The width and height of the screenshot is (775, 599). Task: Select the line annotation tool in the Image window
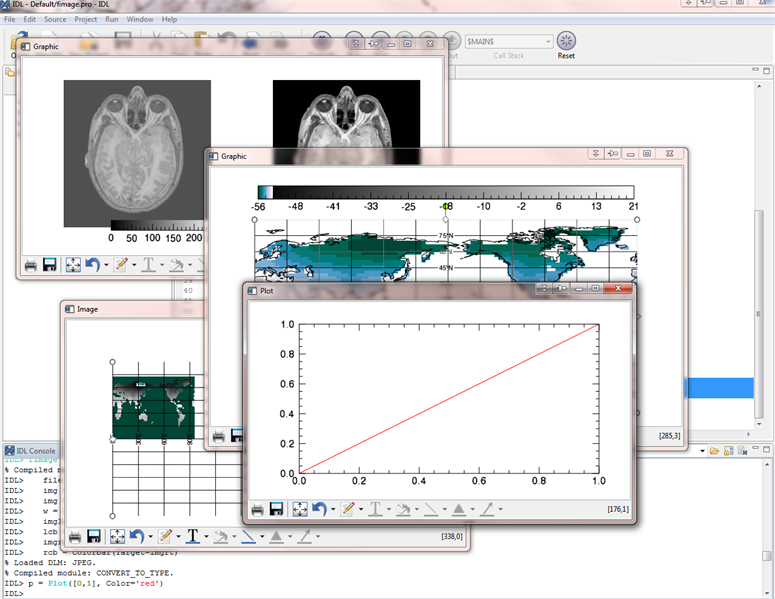click(x=249, y=537)
